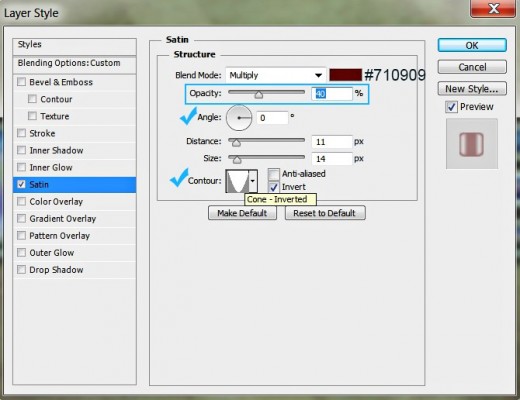Enable Anti-aliased option
This screenshot has height=400, width=520.
[x=274, y=174]
